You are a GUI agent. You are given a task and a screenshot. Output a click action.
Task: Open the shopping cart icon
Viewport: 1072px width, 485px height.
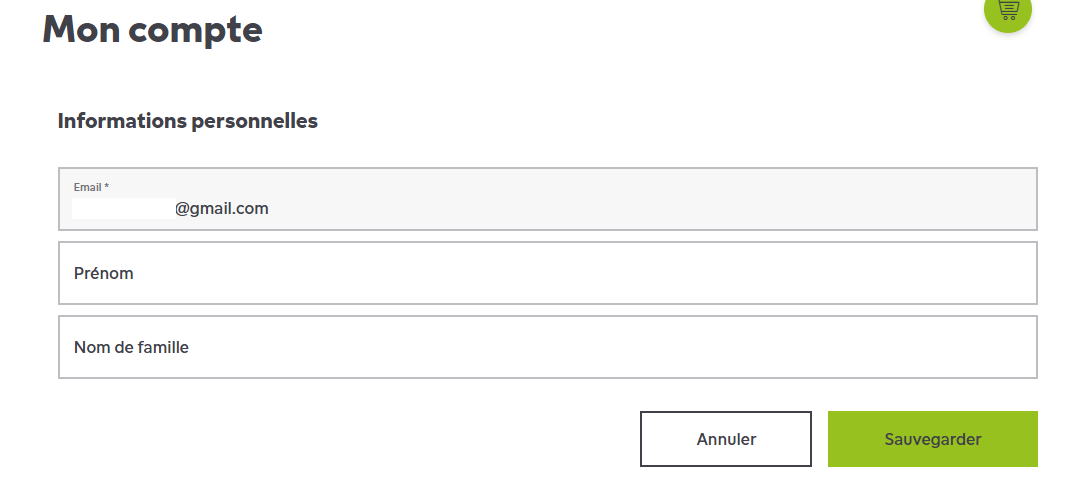point(1008,9)
